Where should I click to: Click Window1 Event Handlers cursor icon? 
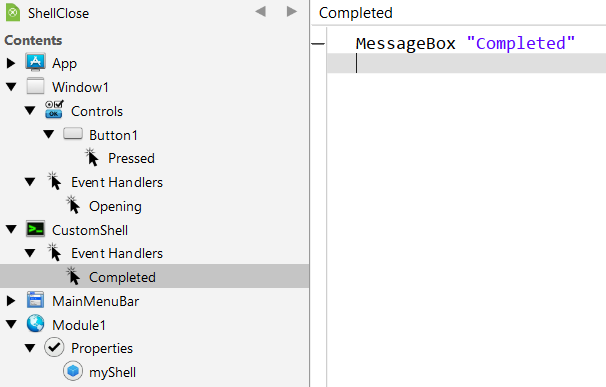tap(54, 181)
